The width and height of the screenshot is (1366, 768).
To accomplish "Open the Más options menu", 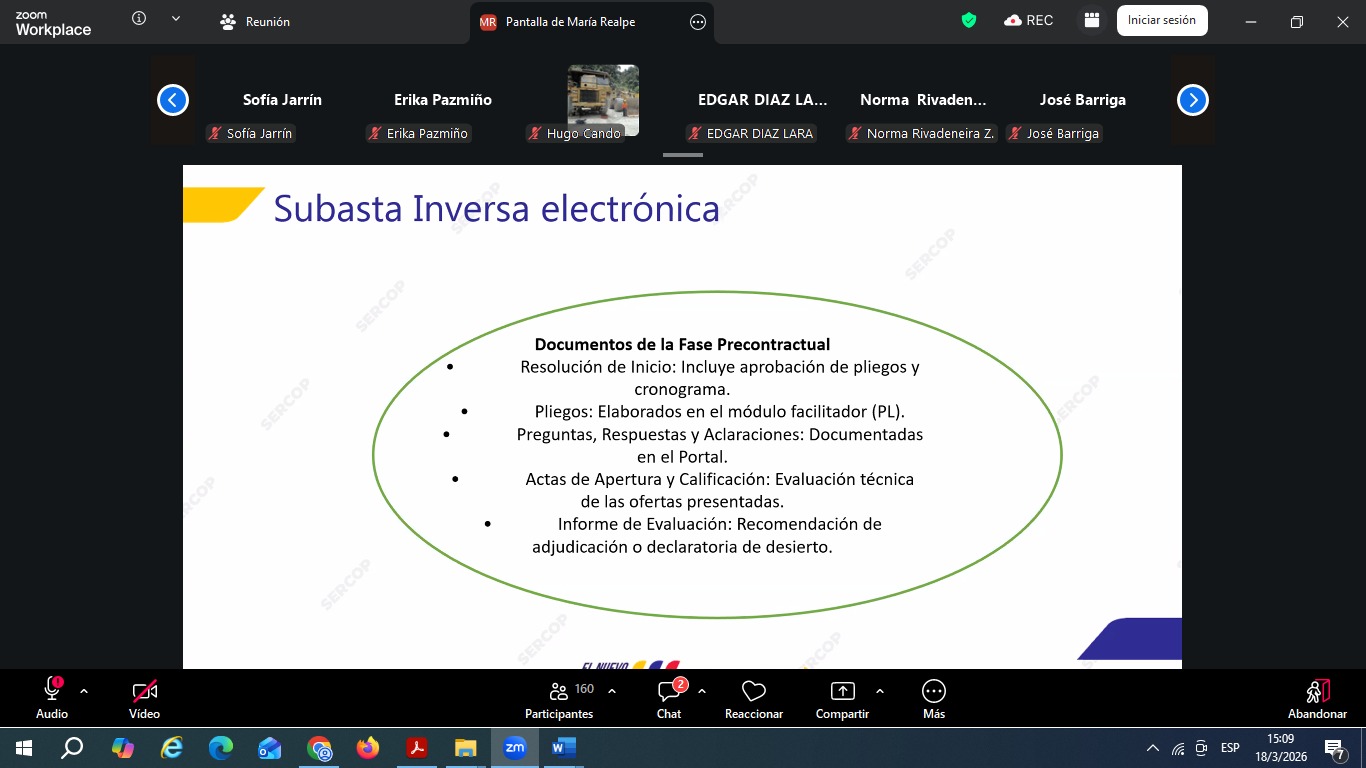I will pos(933,698).
